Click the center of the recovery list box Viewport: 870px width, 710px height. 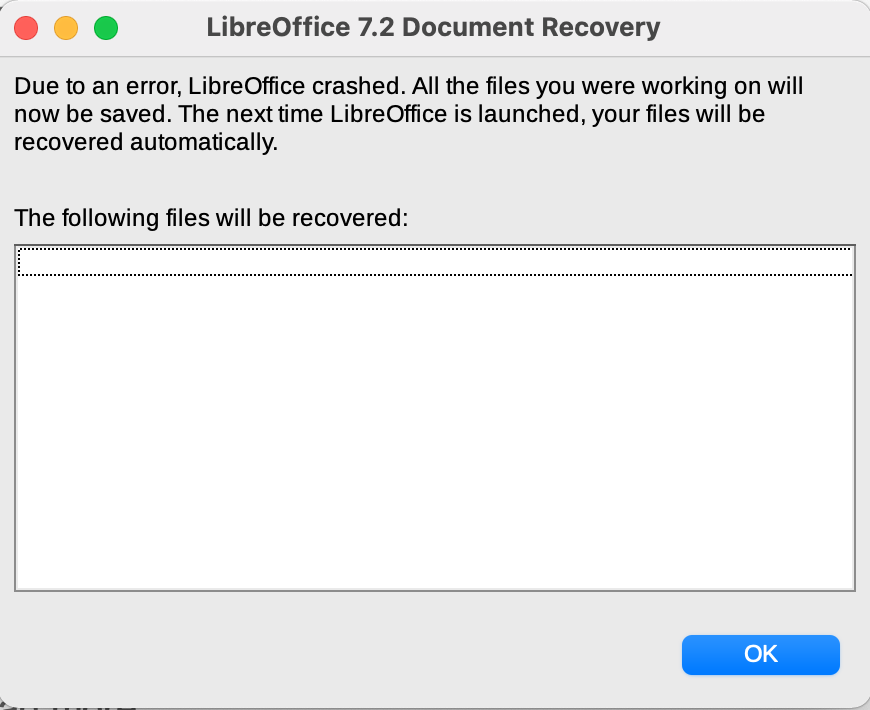click(x=435, y=418)
